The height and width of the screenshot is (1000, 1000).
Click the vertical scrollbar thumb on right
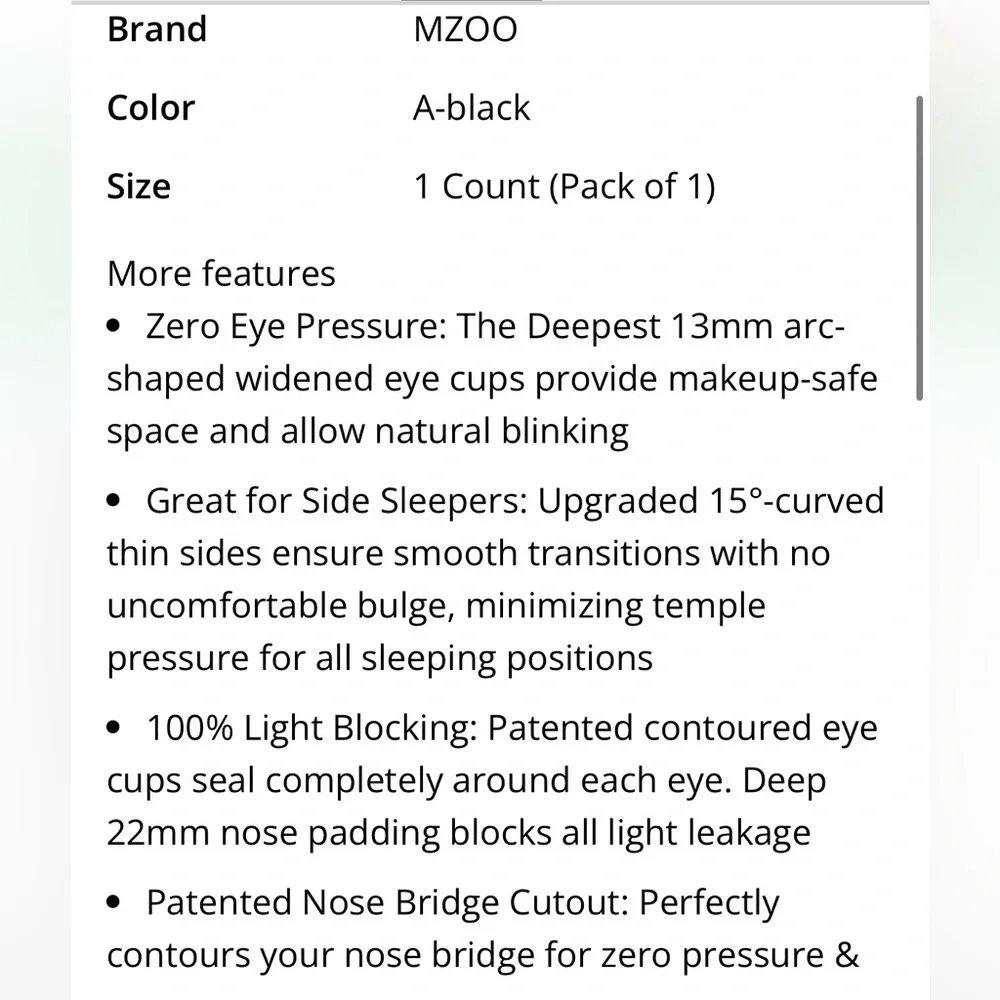click(x=919, y=248)
